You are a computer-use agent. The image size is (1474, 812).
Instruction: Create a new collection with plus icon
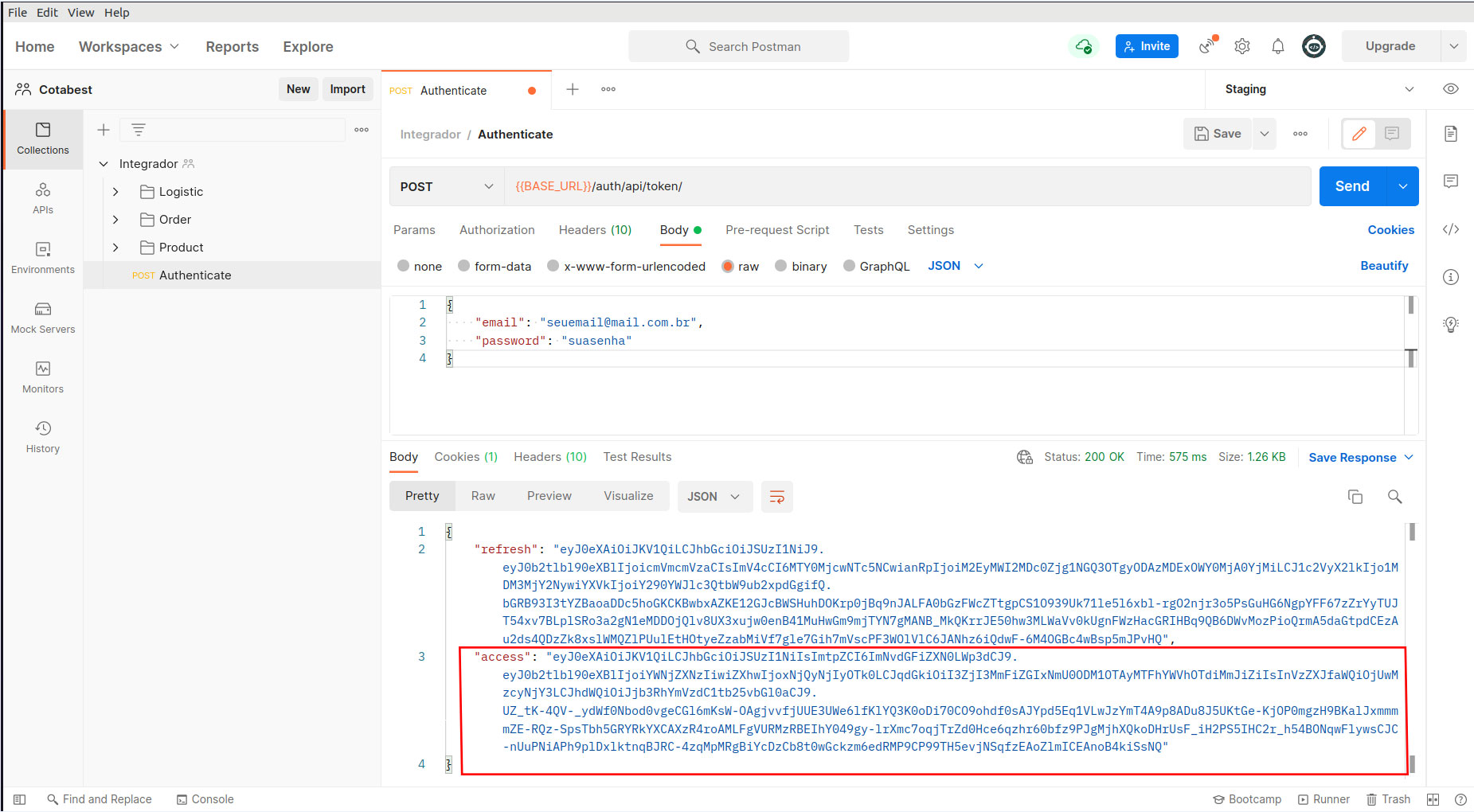pos(104,130)
